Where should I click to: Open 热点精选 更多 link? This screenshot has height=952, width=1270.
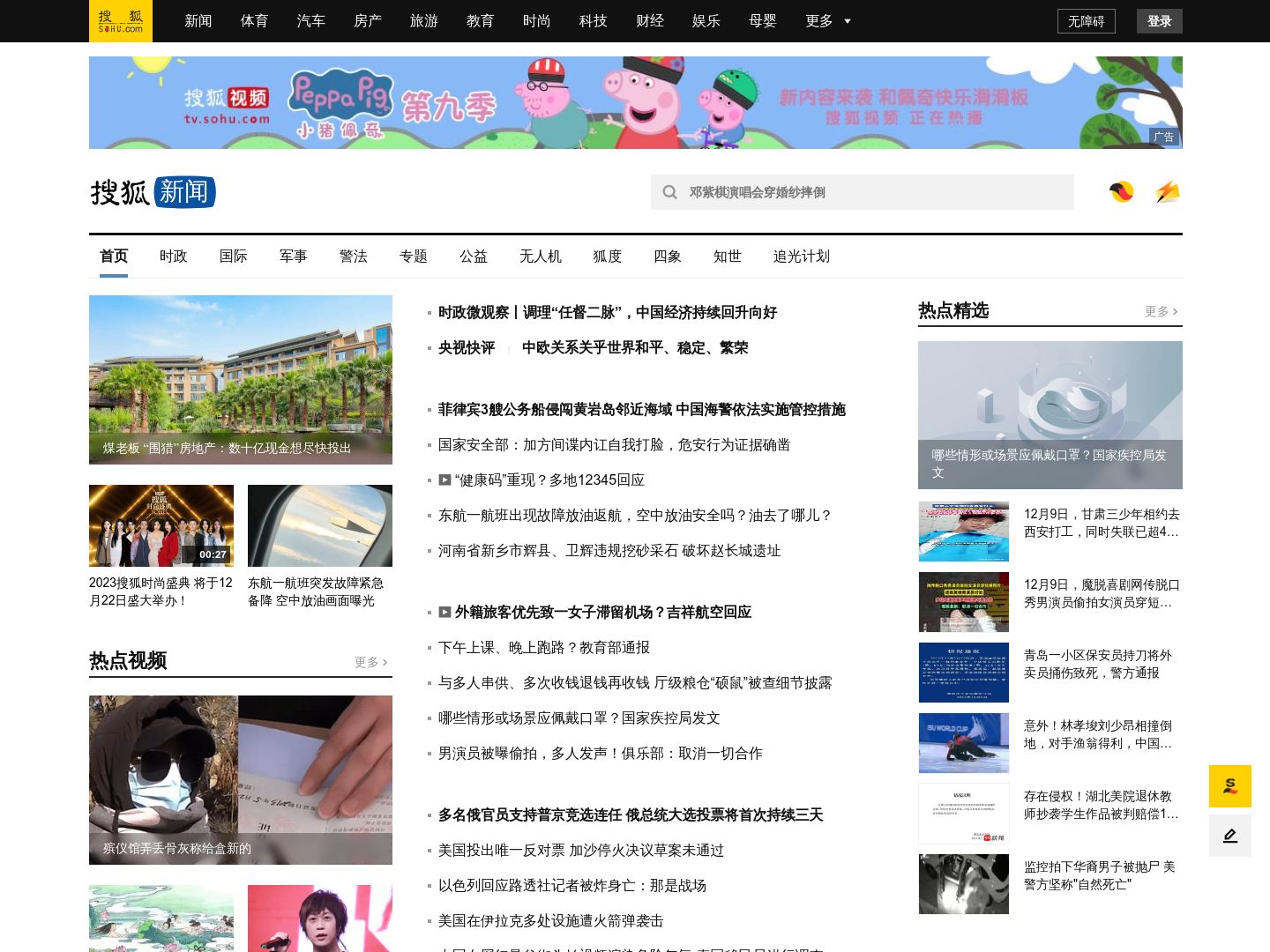[x=1162, y=311]
